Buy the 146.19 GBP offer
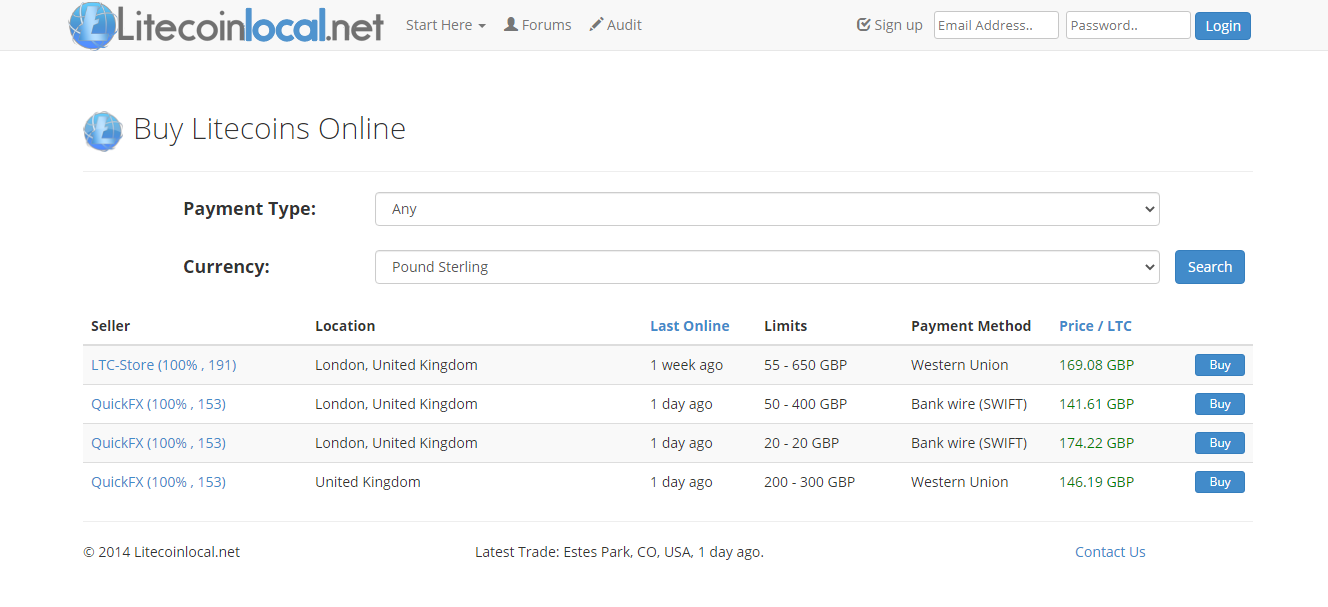The width and height of the screenshot is (1328, 607). tap(1219, 482)
